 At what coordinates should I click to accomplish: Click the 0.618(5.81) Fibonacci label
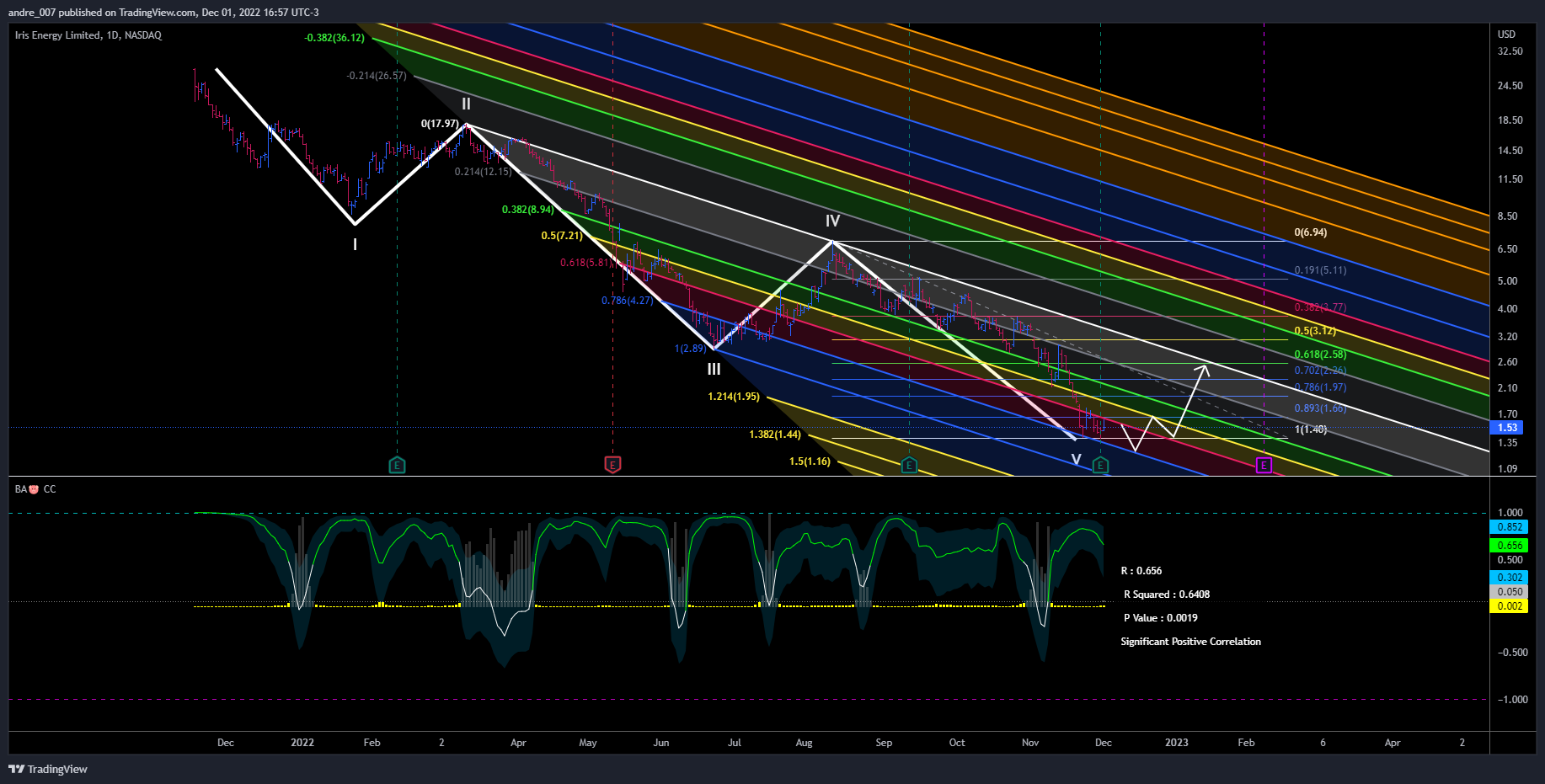[x=587, y=263]
